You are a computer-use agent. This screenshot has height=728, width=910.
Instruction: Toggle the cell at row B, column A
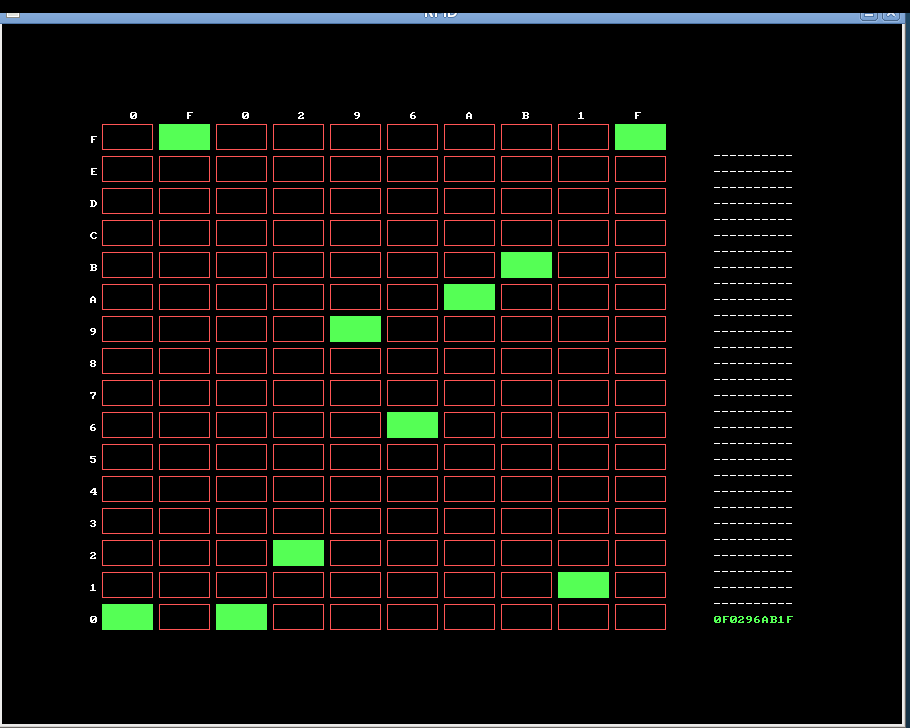coord(470,265)
